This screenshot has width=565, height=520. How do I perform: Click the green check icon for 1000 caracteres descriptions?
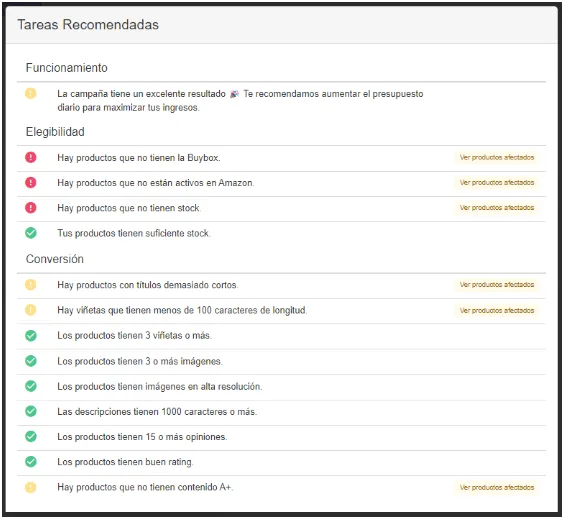(31, 411)
